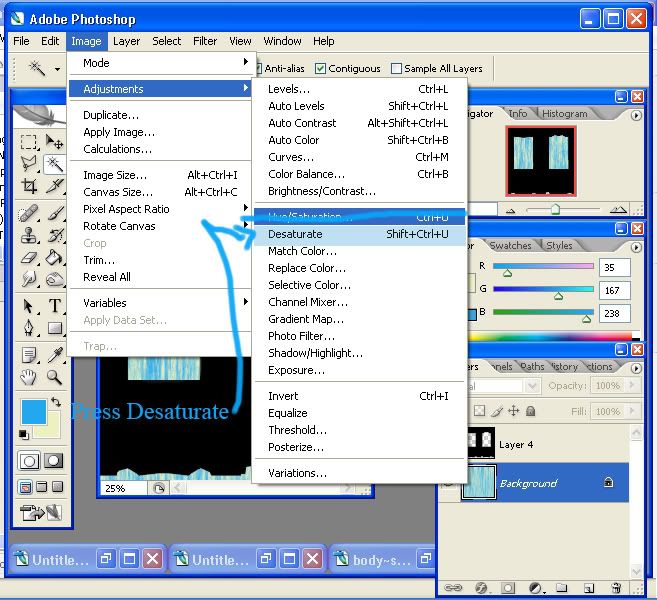This screenshot has width=657, height=600.
Task: Pick the Hand tool
Action: pos(28,377)
